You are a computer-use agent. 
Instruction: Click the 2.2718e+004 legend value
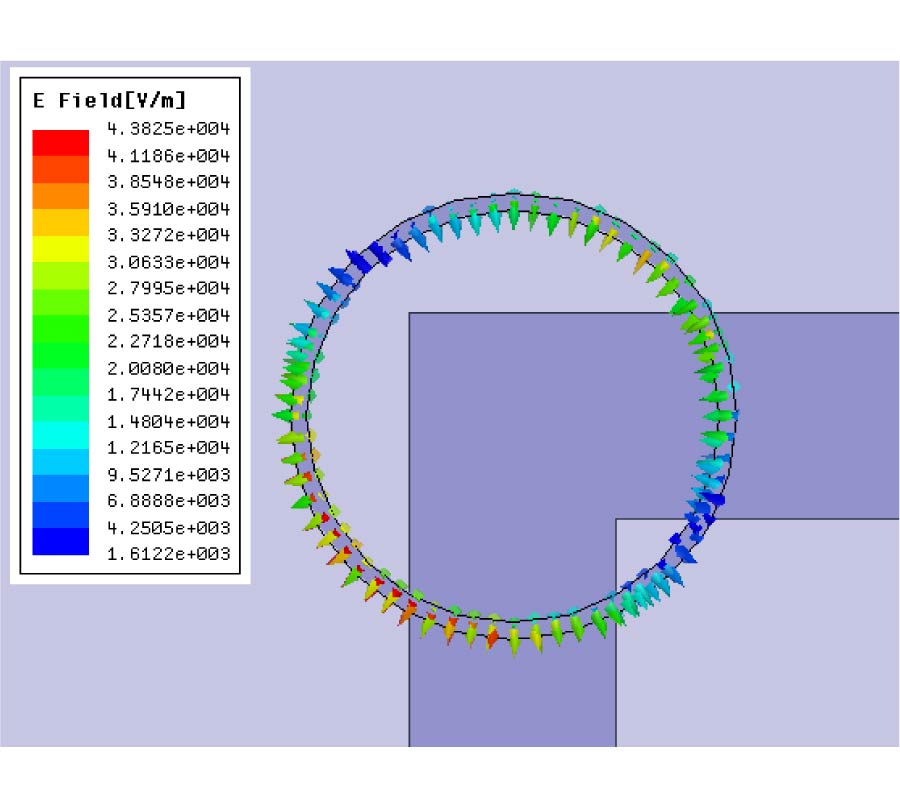[x=168, y=341]
